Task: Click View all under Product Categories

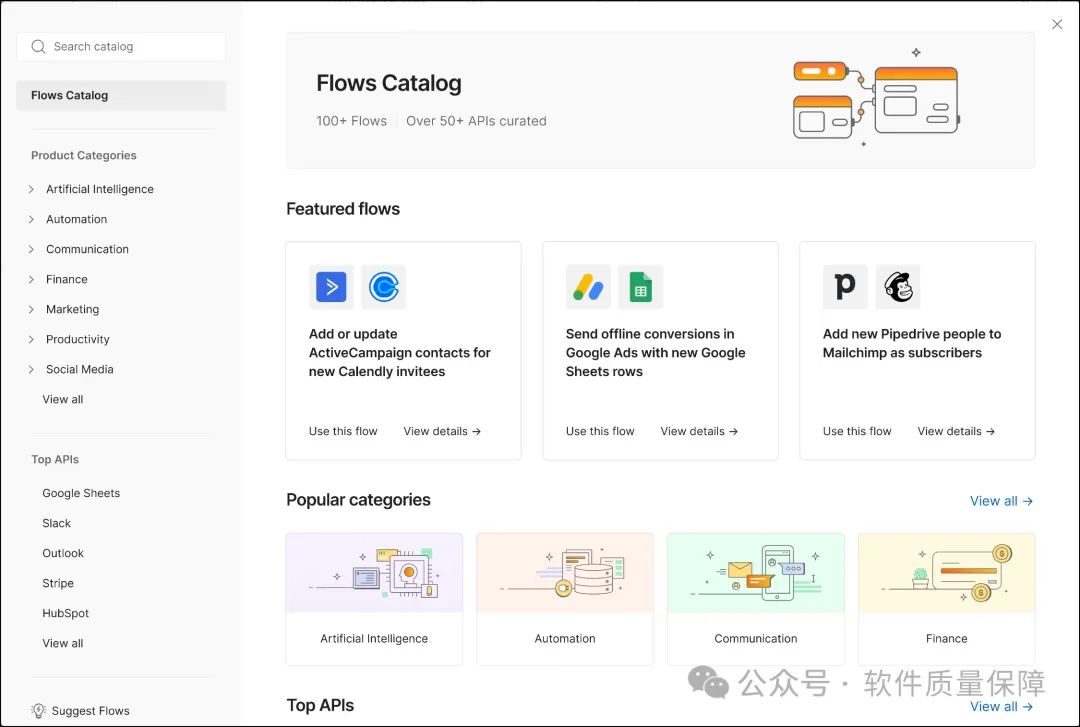Action: point(63,399)
